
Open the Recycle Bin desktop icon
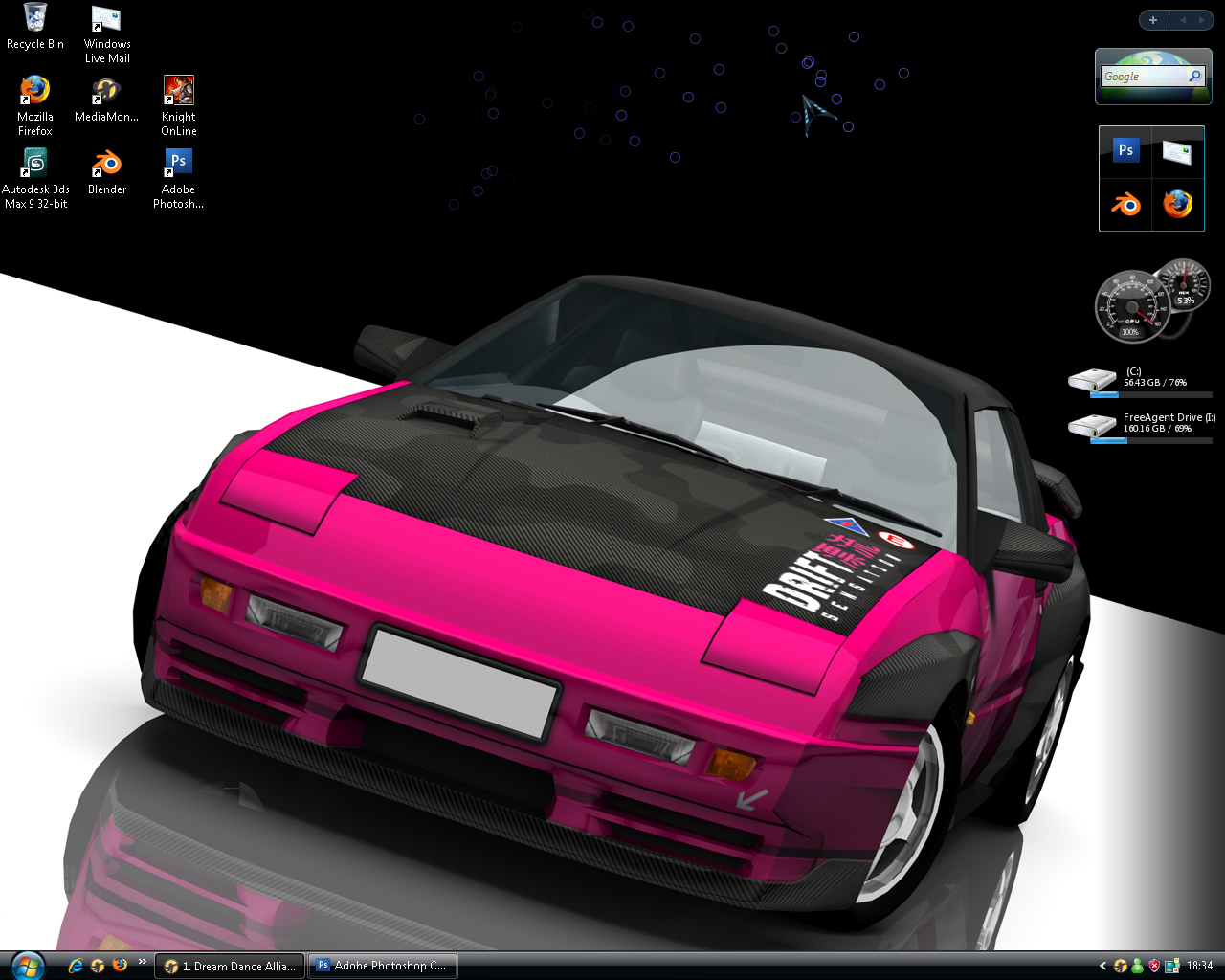click(x=34, y=27)
